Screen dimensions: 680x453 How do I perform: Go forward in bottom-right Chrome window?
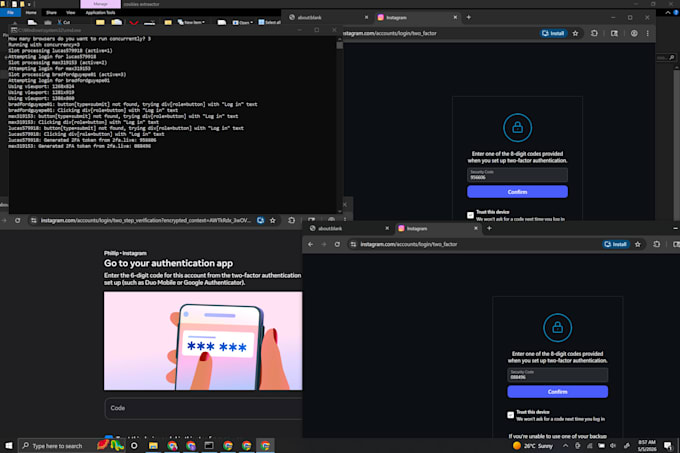coord(324,244)
